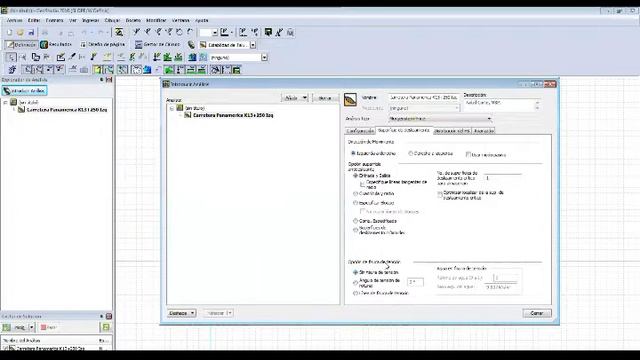This screenshot has height=360, width=640.
Task: Close the Explorador de Análisis panel
Action: point(109,80)
